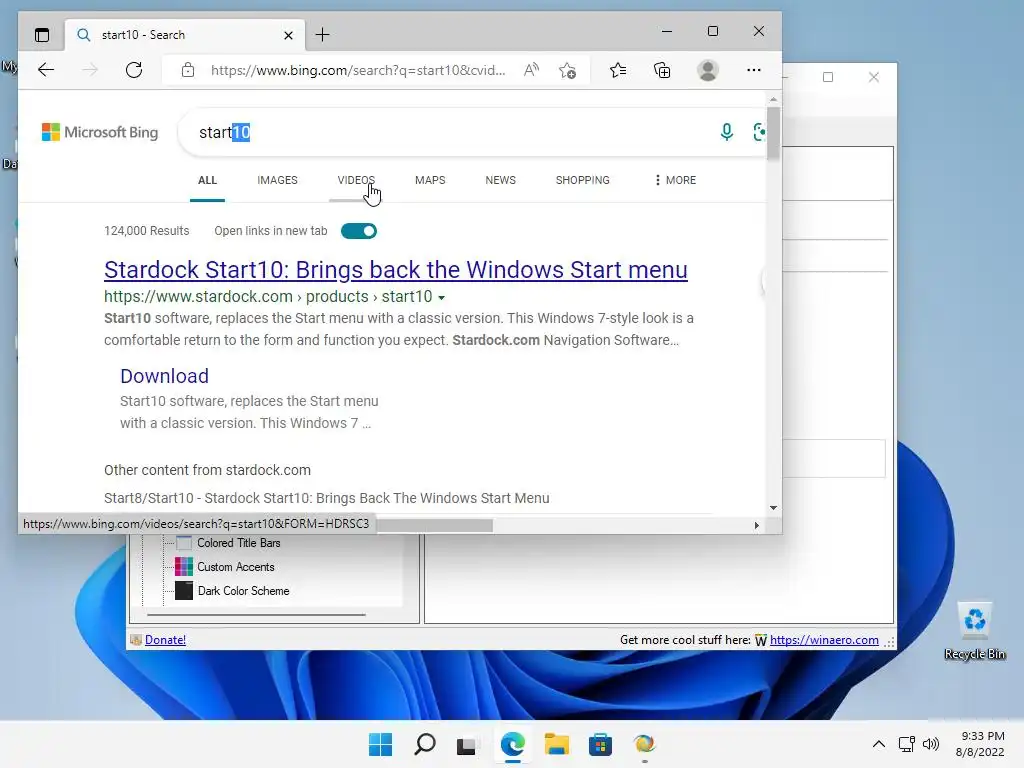Click the Edge back arrow button
1024x768 pixels.
[x=46, y=70]
